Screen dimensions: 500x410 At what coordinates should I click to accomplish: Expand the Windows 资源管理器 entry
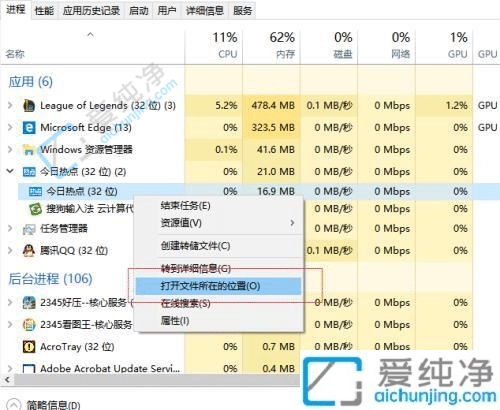[x=10, y=150]
